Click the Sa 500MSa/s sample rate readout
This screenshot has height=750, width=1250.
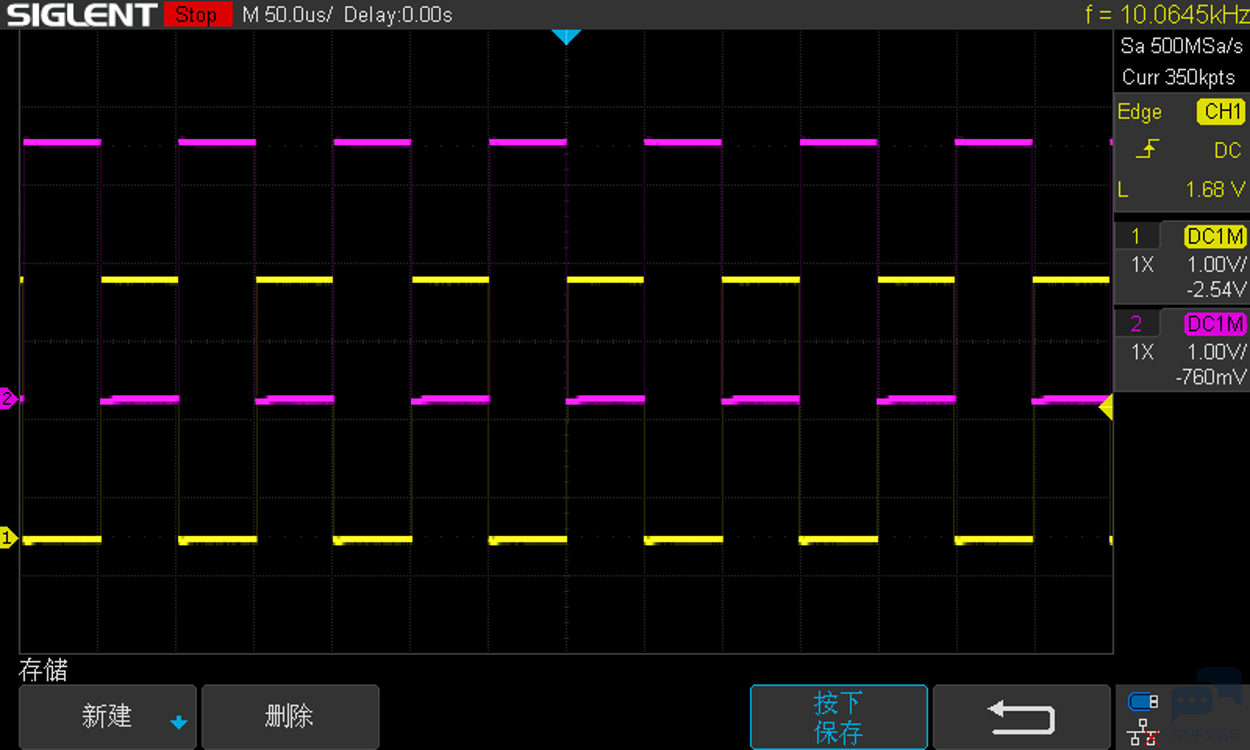1182,46
